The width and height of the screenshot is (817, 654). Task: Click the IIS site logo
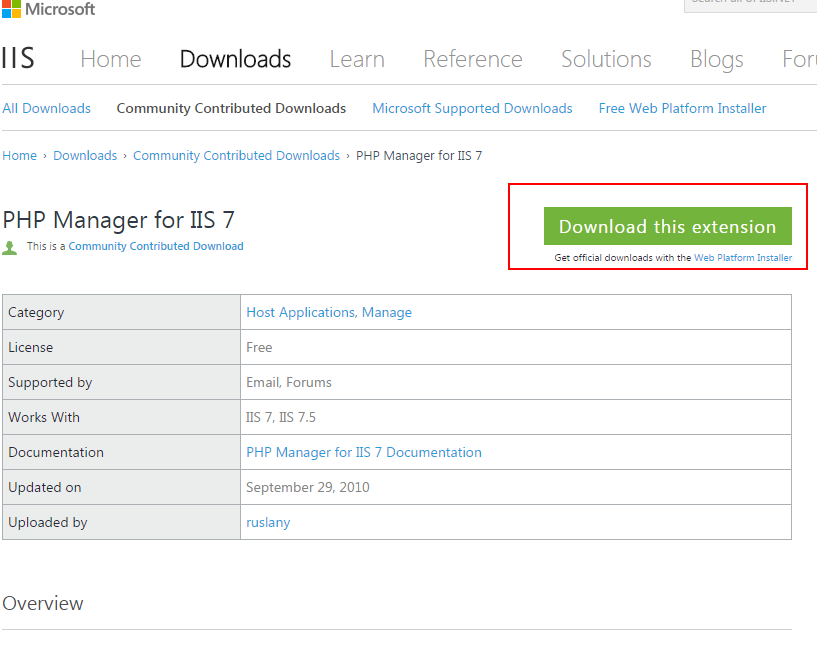[18, 58]
